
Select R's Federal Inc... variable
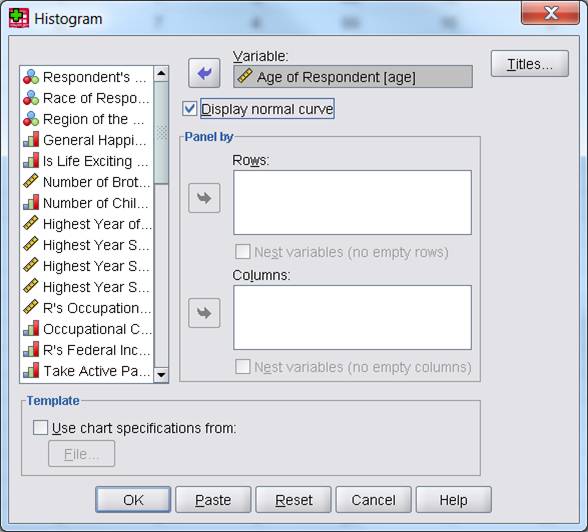tap(96, 350)
